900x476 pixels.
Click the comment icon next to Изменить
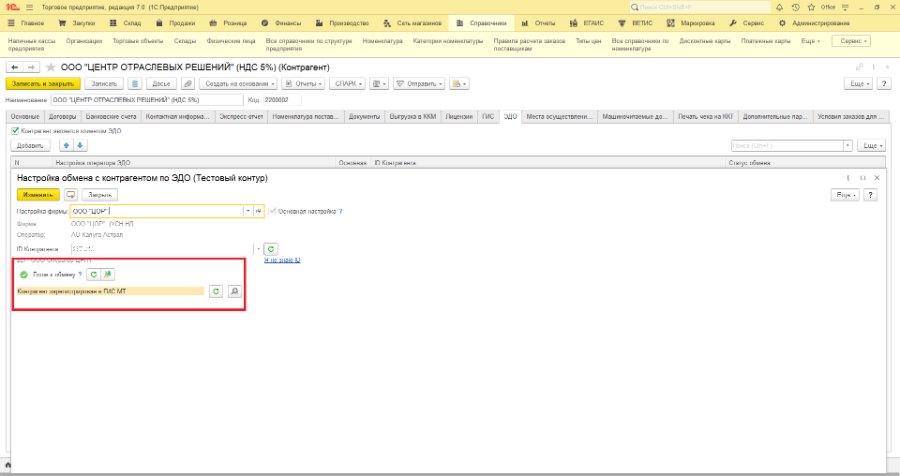[x=71, y=195]
